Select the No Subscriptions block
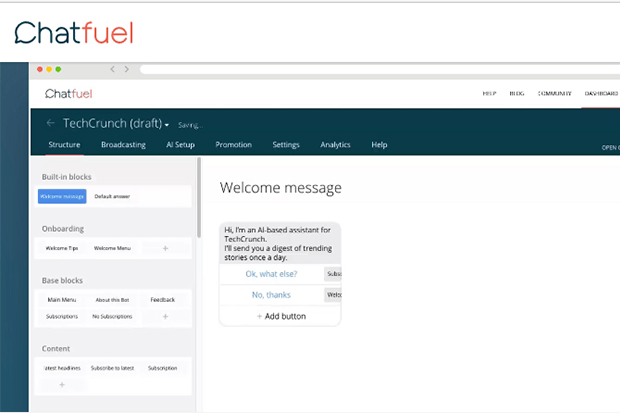The height and width of the screenshot is (413, 620). (x=112, y=316)
